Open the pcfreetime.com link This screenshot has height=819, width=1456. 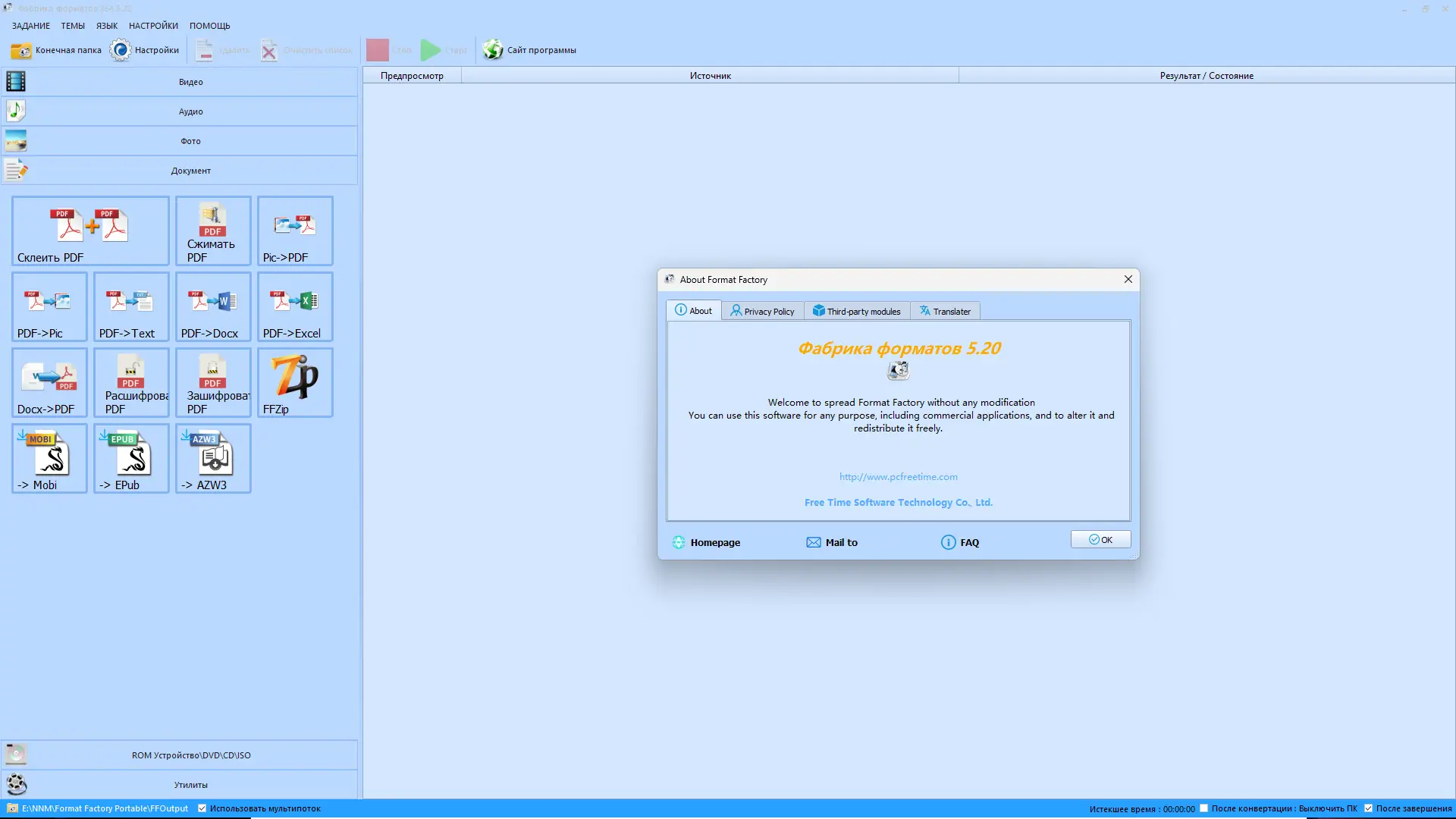point(898,477)
